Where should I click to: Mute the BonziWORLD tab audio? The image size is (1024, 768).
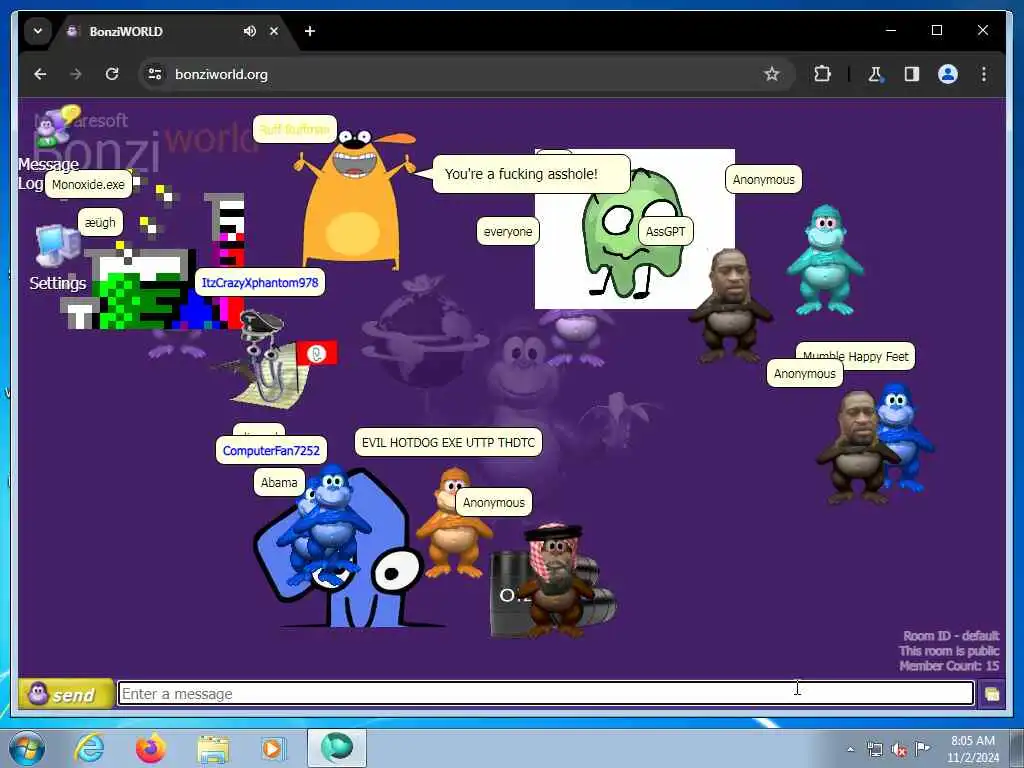(x=249, y=31)
